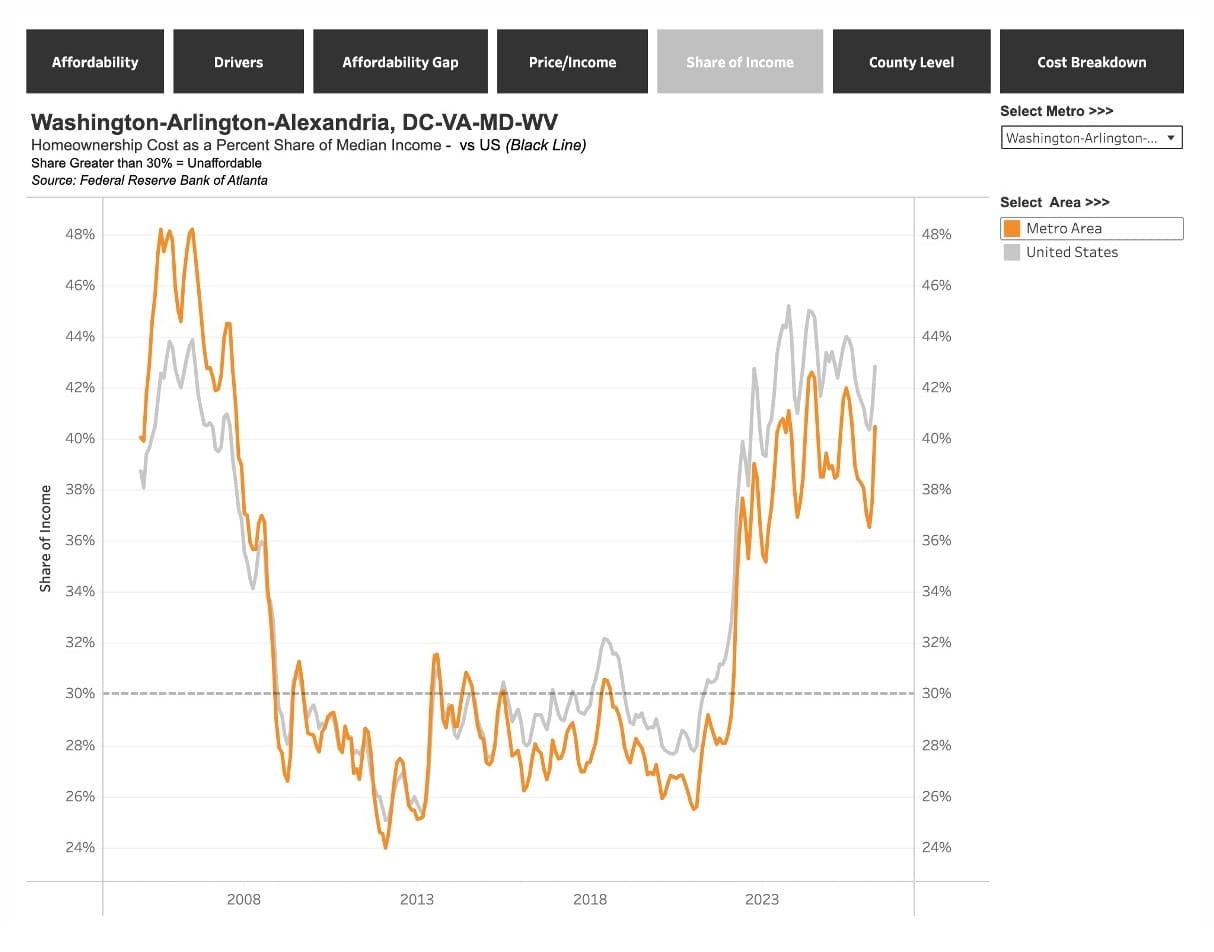Open the Cost Breakdown tab
Image resolution: width=1214 pixels, height=952 pixels.
click(x=1092, y=61)
